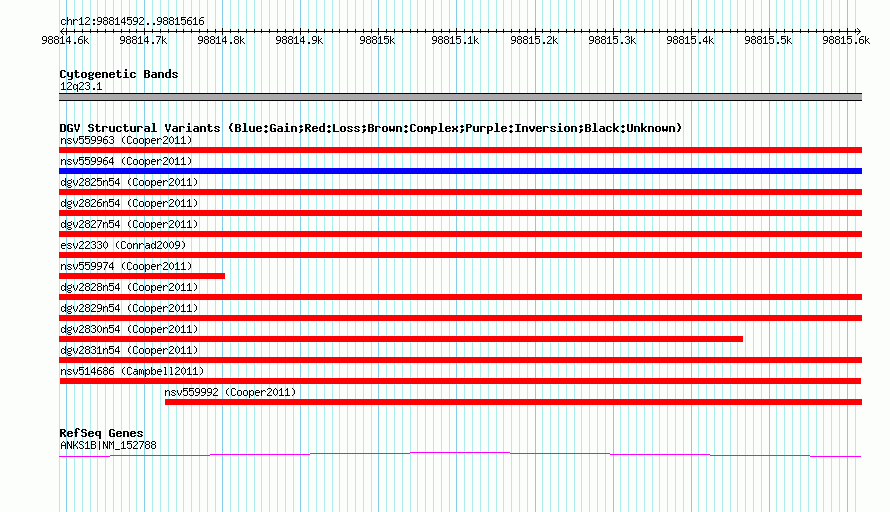Click the red bar of dgv2830n54
This screenshot has width=890, height=512.
click(x=401, y=339)
